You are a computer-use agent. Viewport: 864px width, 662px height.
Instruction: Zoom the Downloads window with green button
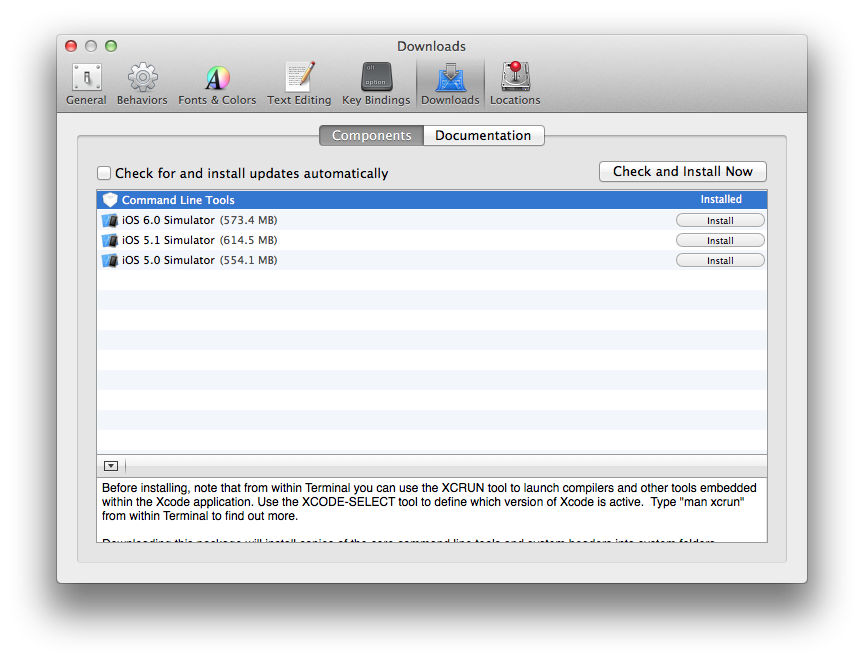pos(111,46)
